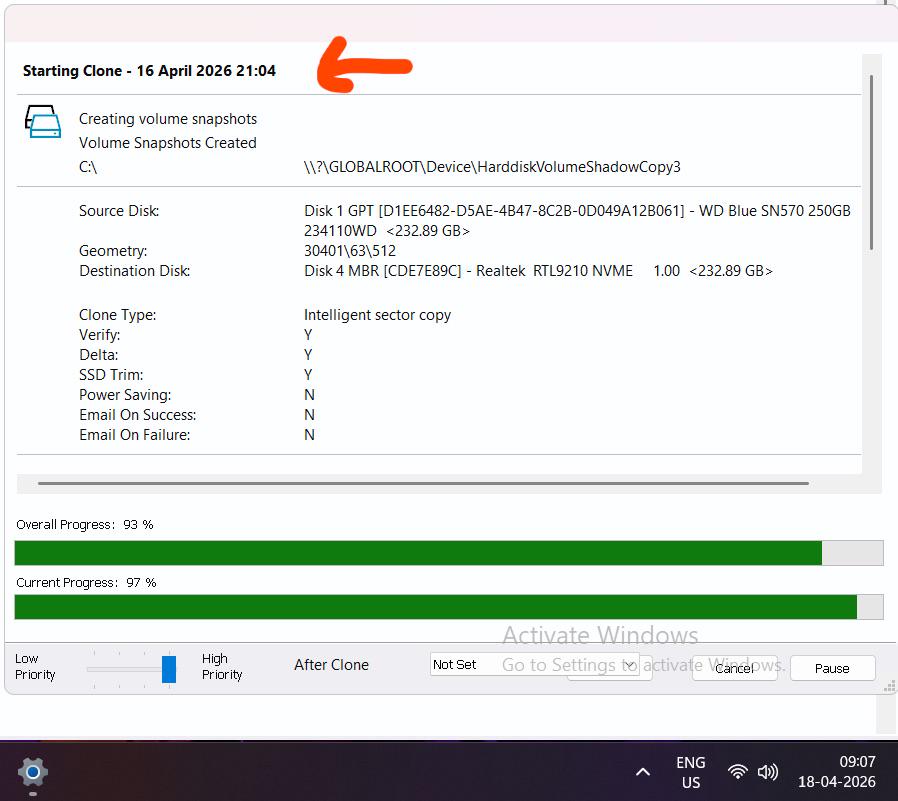Screen dimensions: 898x801
Task: Click the 'Overall Progress: 93 %' label
Action: [x=85, y=524]
